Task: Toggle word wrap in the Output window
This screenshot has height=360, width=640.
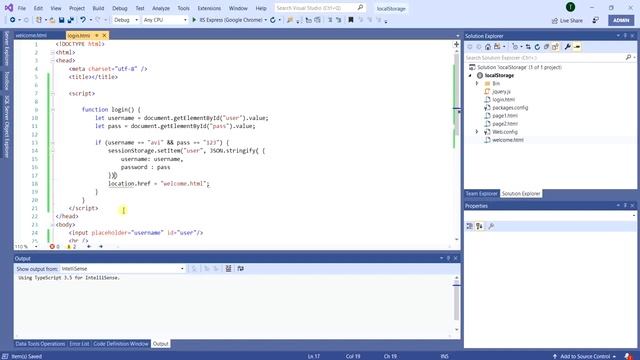Action: pos(240,269)
